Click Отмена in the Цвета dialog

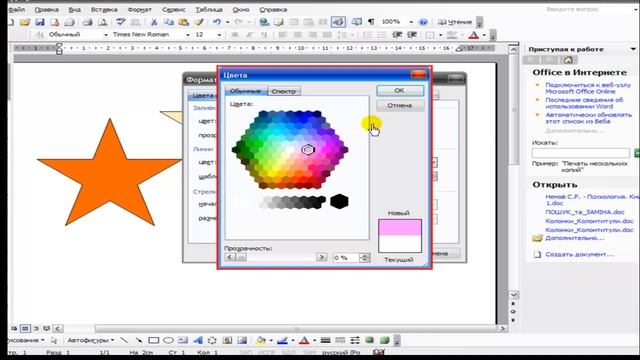[x=400, y=106]
